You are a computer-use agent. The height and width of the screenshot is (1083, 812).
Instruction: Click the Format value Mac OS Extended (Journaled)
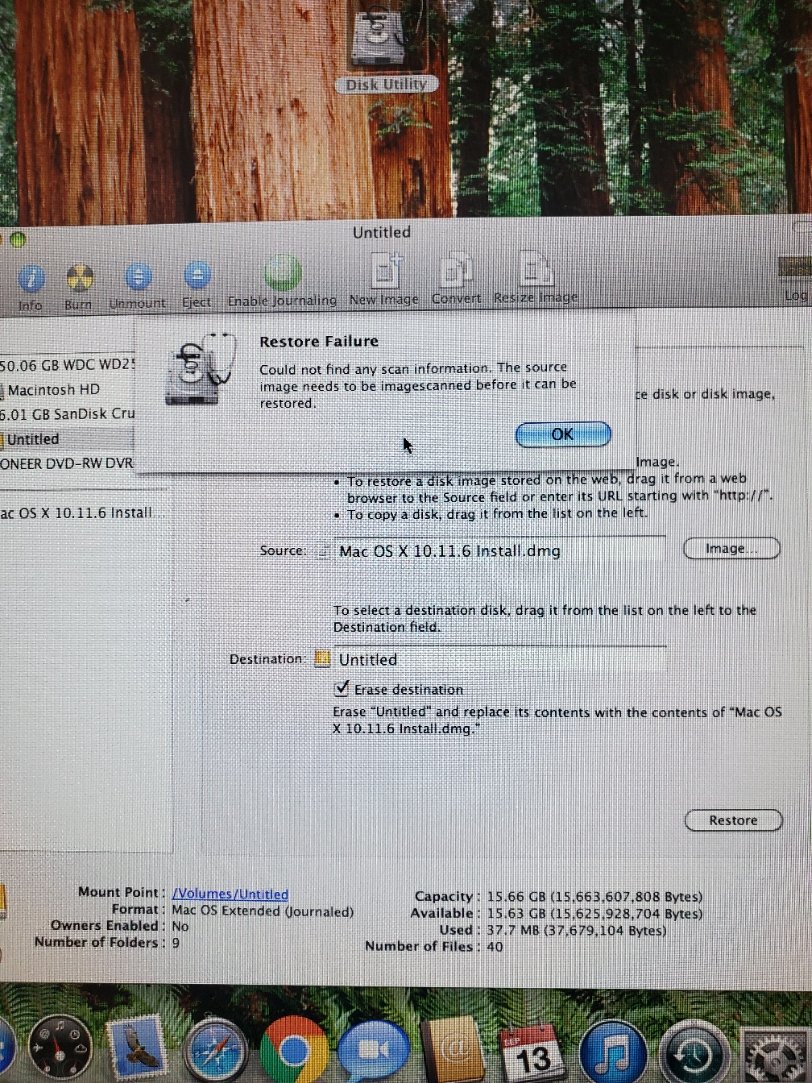click(262, 911)
